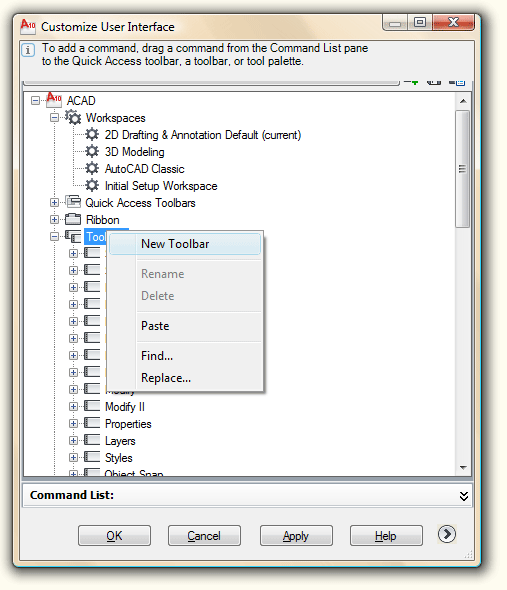Select the Quick Access Toolbars label
Screen dimensions: 507x590
(140, 203)
